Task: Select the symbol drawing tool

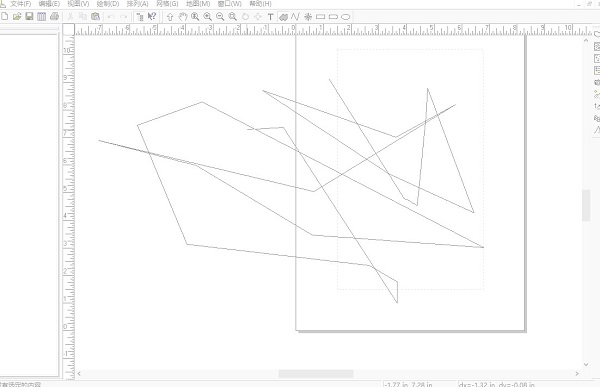Action: point(308,16)
